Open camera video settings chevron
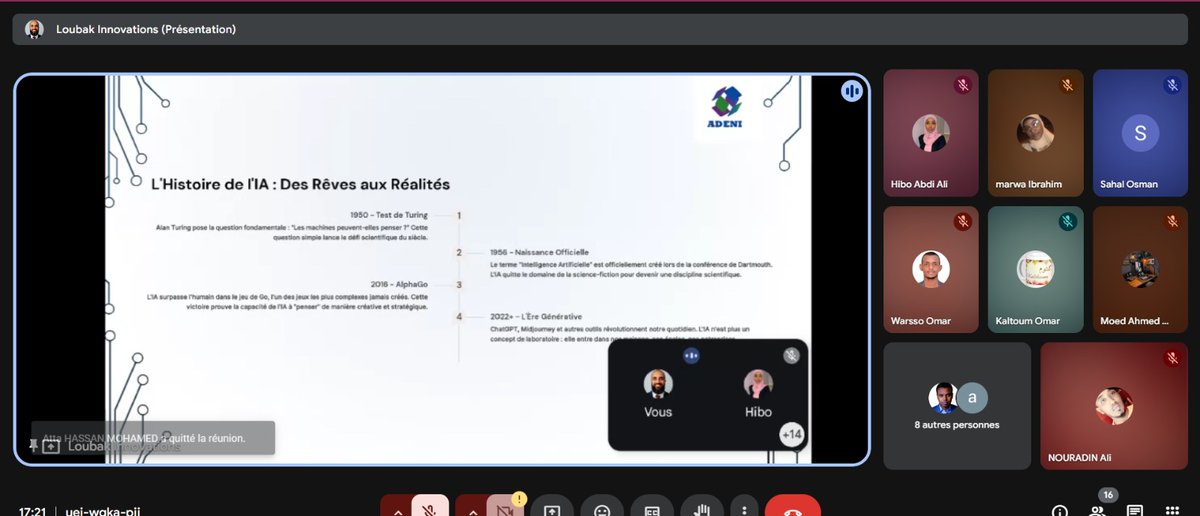Viewport: 1200px width, 516px height. pos(472,510)
